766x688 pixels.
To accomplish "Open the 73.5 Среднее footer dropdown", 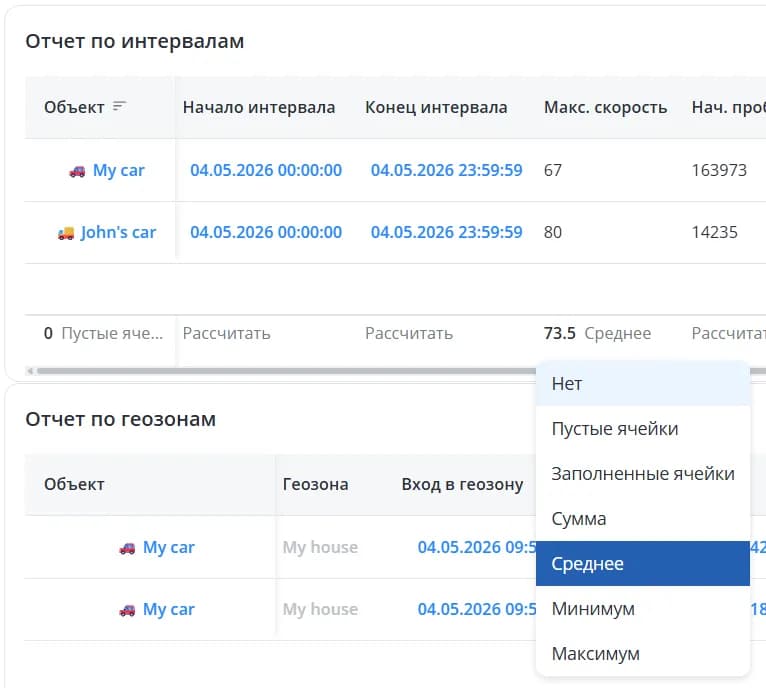I will pyautogui.click(x=597, y=333).
